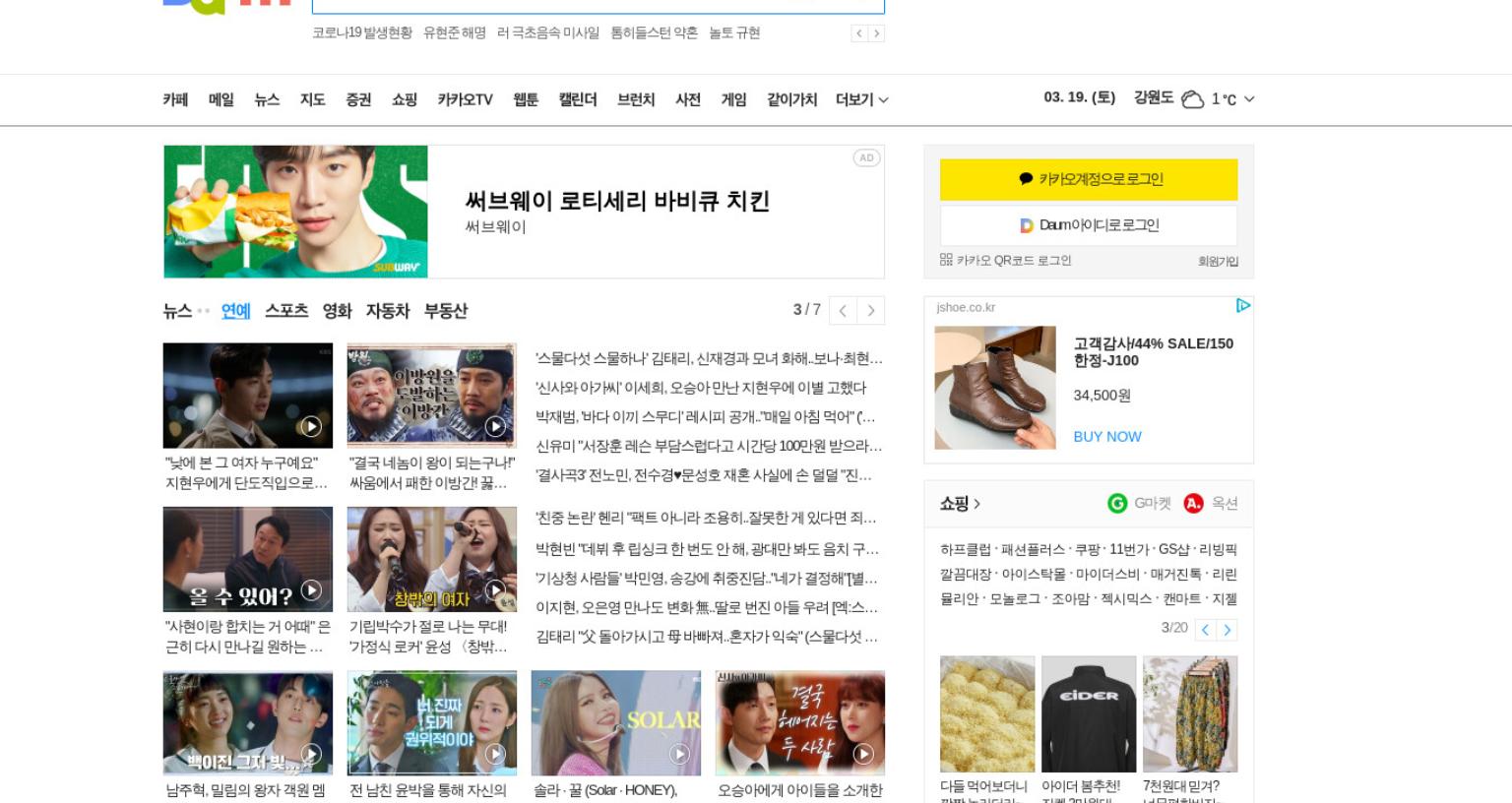Switch to the 연예 news tab
Image resolution: width=1512 pixels, height=803 pixels.
(236, 311)
